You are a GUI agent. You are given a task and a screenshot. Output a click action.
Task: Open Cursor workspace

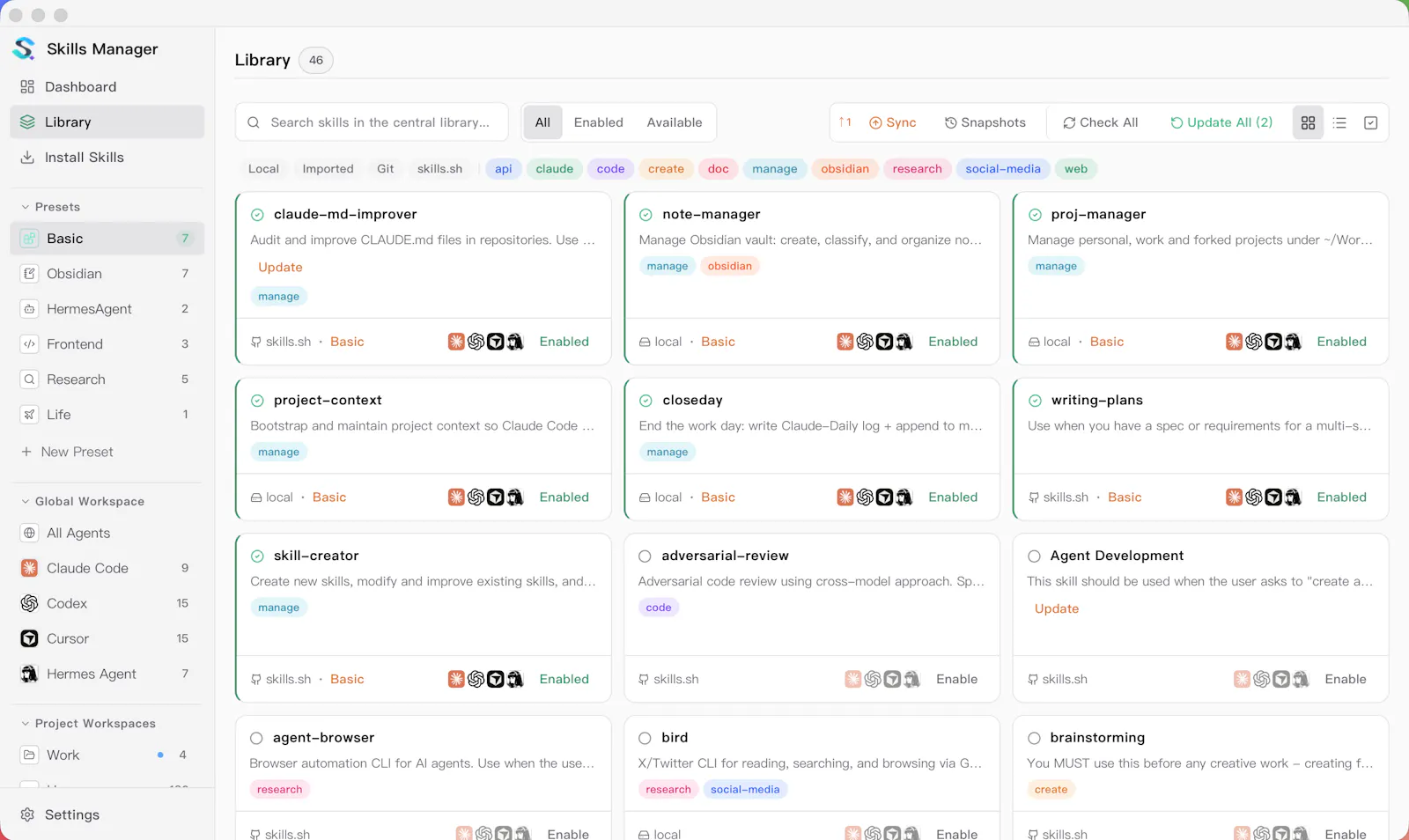(x=107, y=638)
